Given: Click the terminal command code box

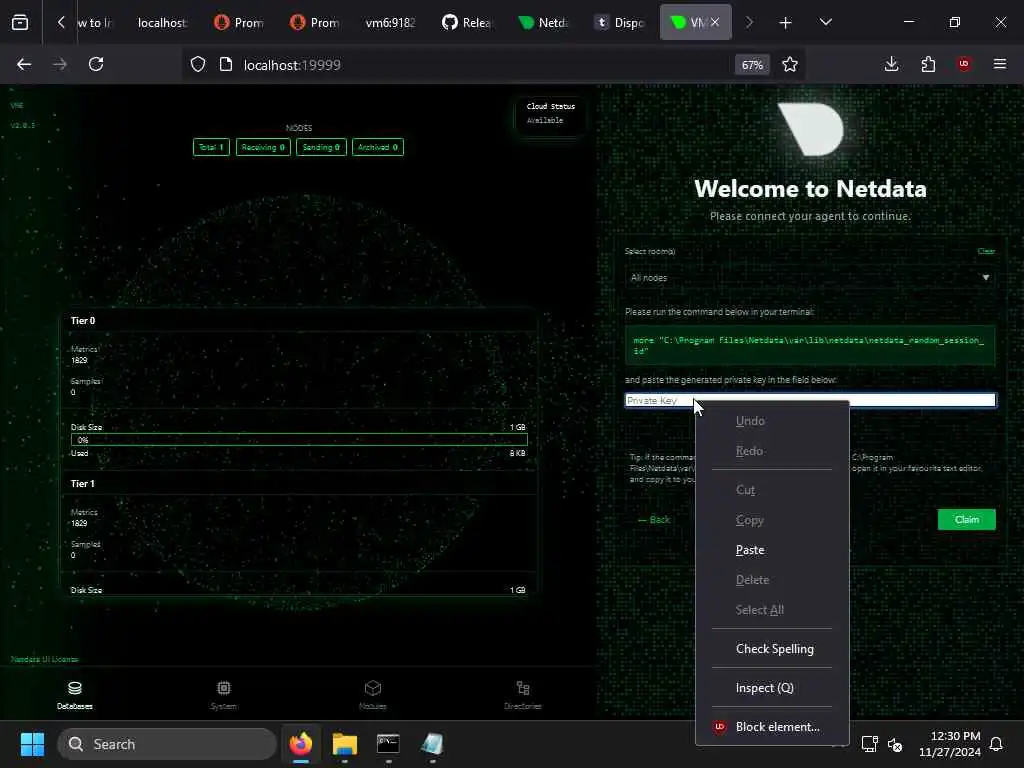Looking at the screenshot, I should click(x=810, y=345).
